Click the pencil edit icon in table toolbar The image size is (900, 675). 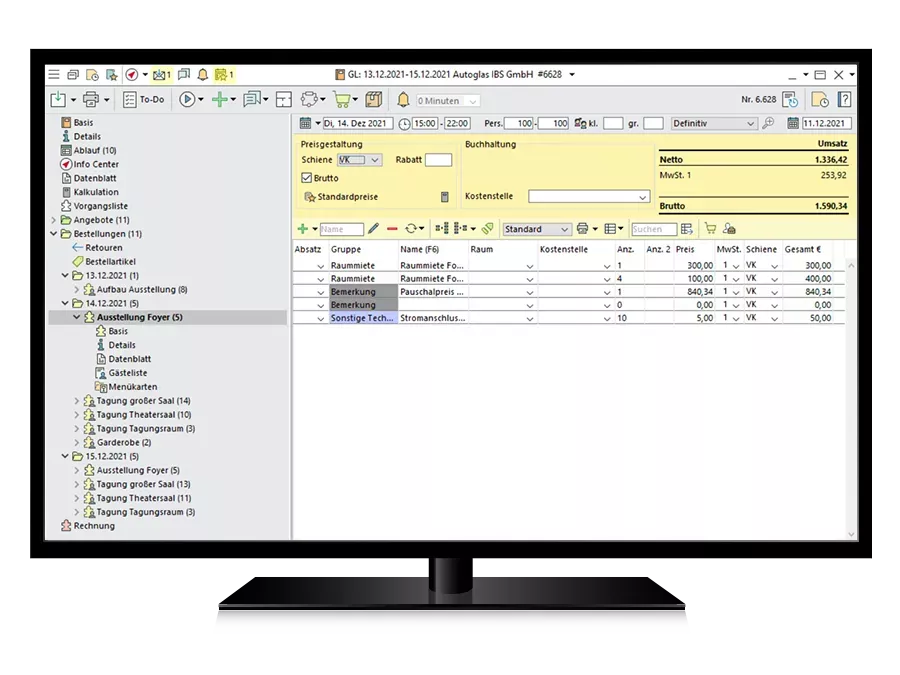click(x=374, y=229)
